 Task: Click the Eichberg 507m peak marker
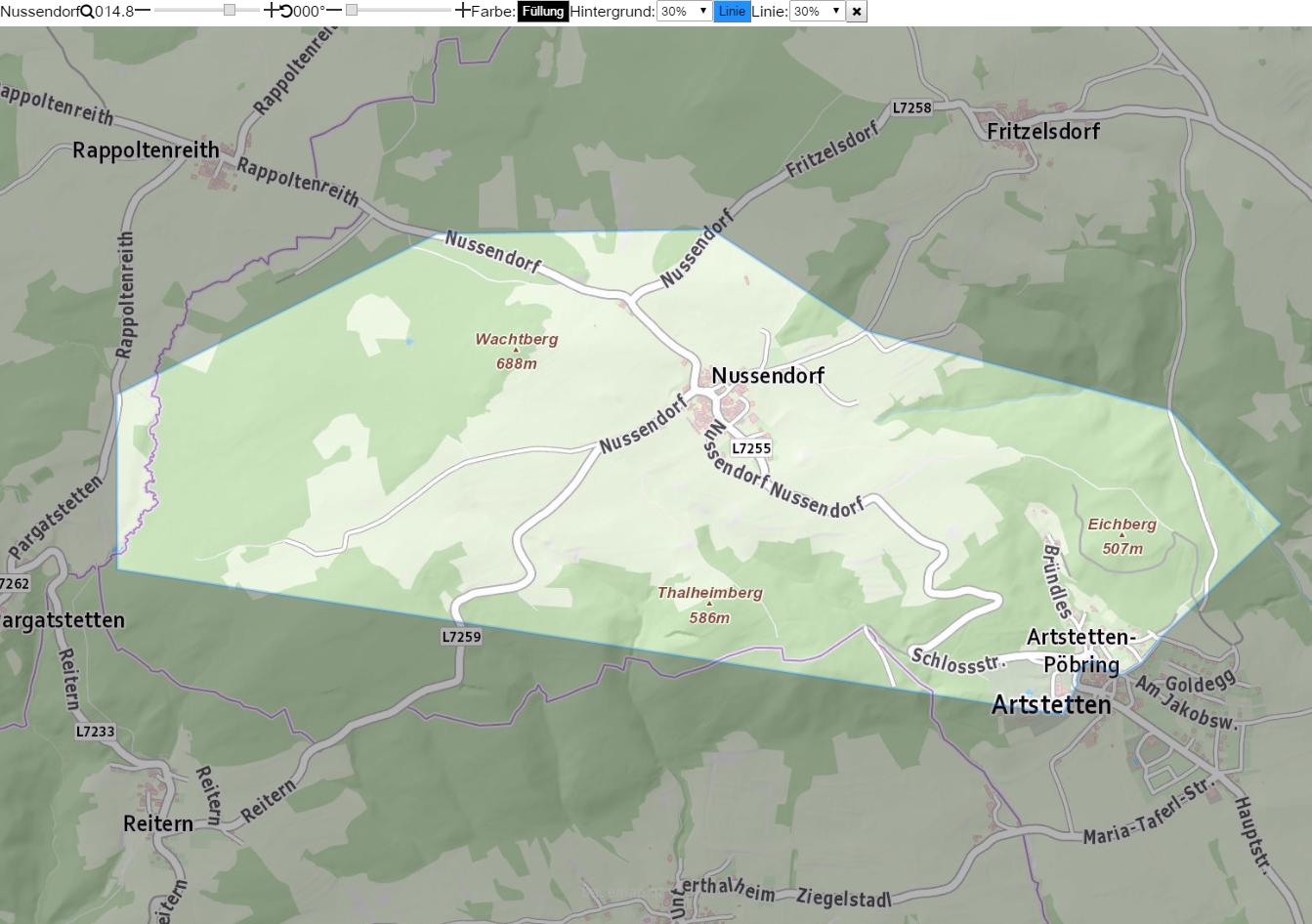coord(1122,536)
